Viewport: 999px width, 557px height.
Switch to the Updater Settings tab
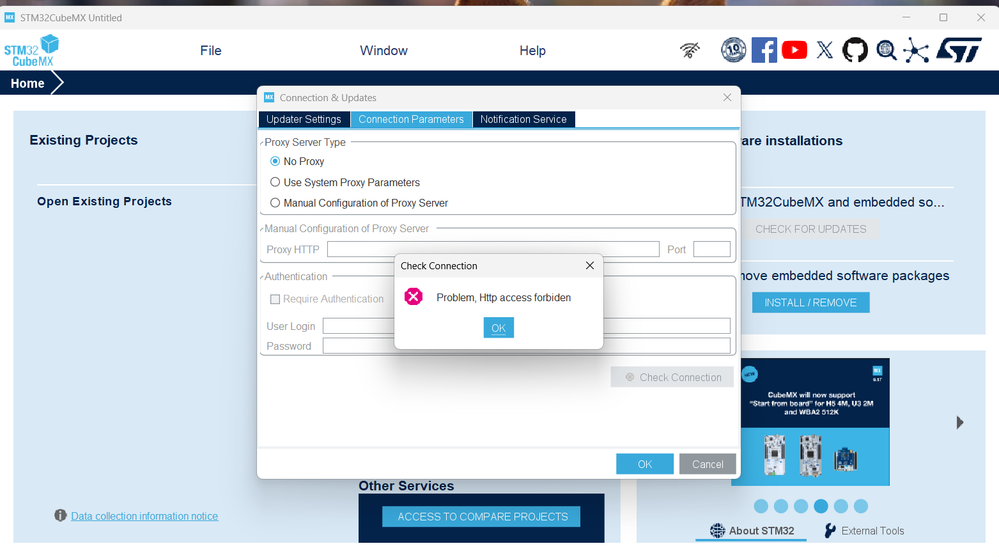(x=304, y=119)
